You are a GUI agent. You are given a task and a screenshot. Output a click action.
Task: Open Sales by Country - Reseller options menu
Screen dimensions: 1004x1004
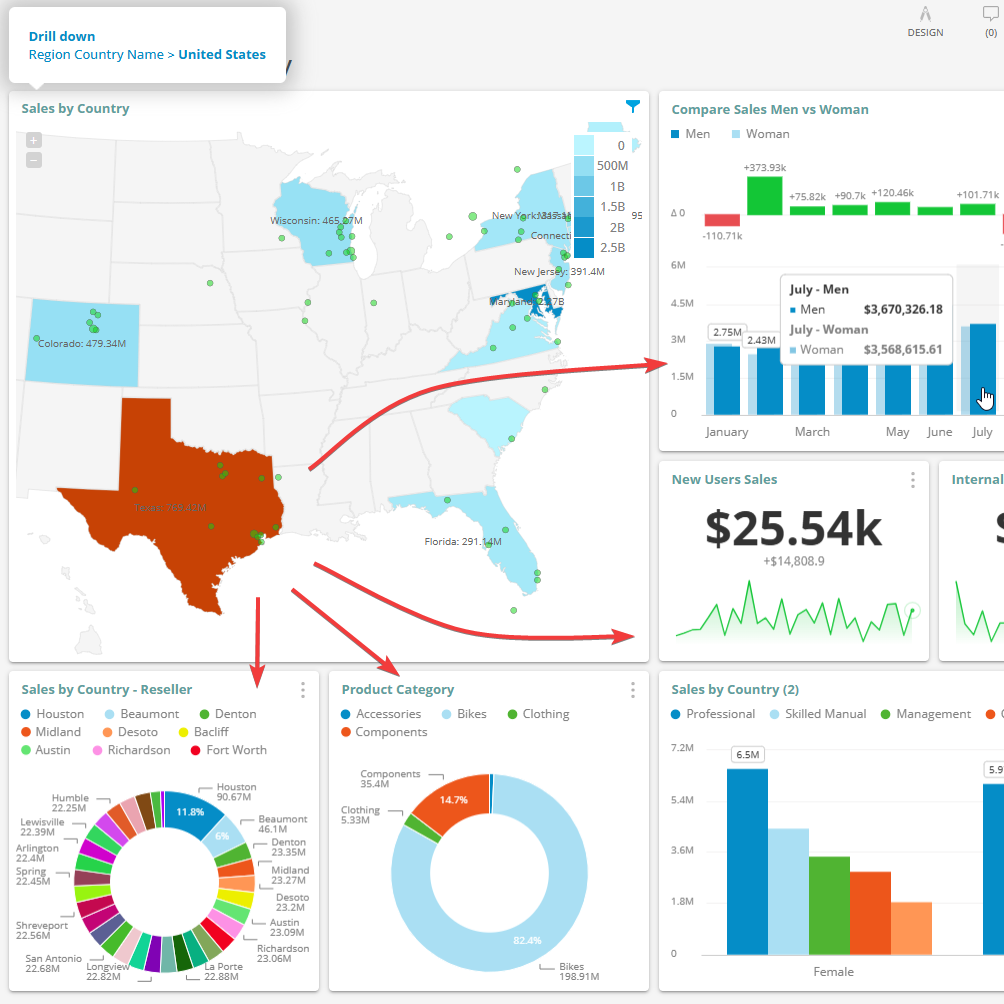point(302,690)
